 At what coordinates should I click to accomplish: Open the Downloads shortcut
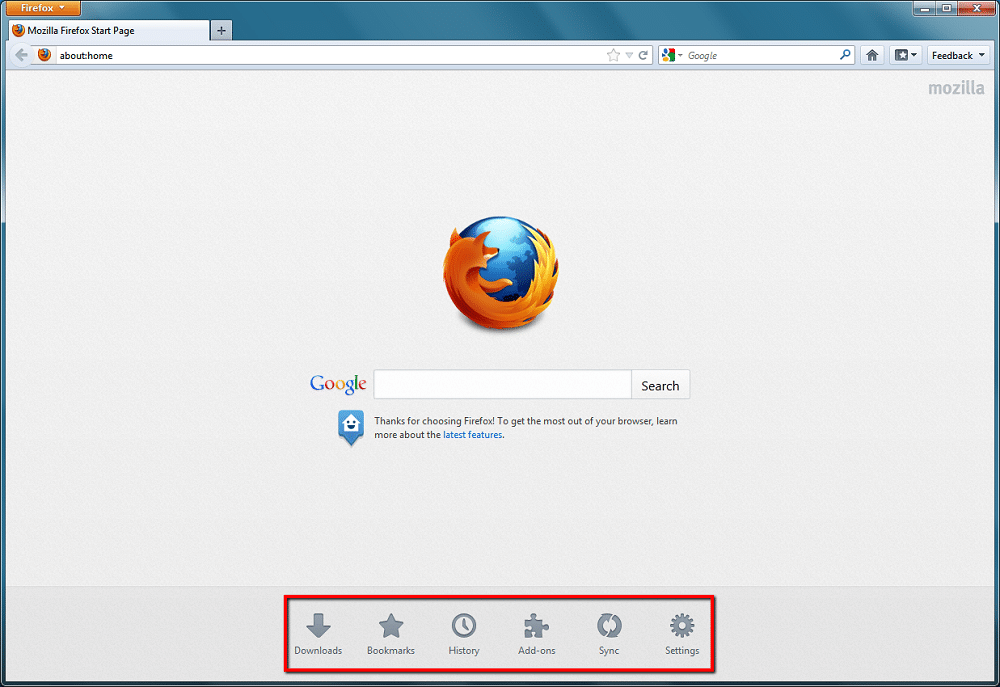click(x=318, y=634)
